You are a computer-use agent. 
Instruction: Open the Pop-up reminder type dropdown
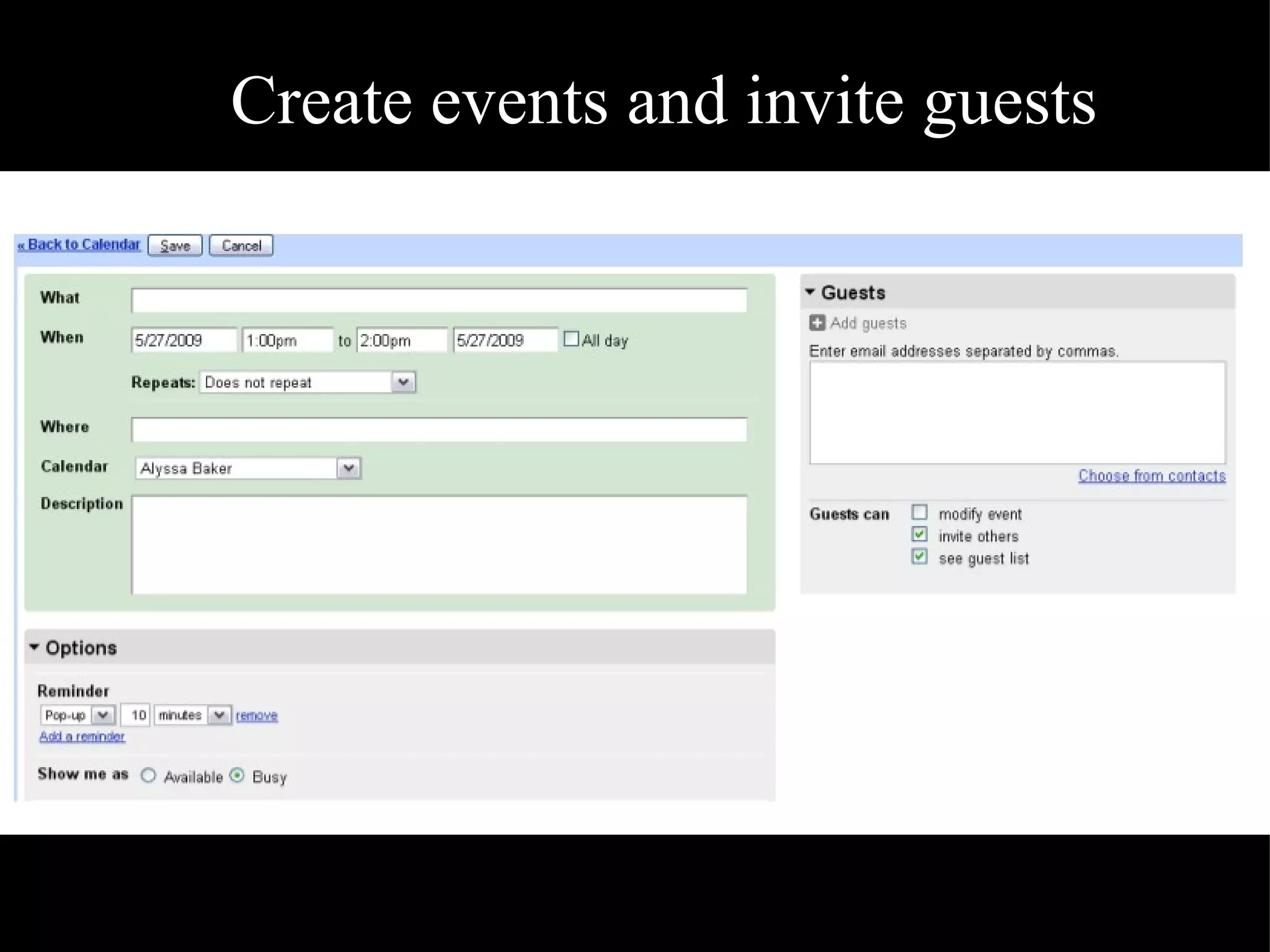point(78,715)
